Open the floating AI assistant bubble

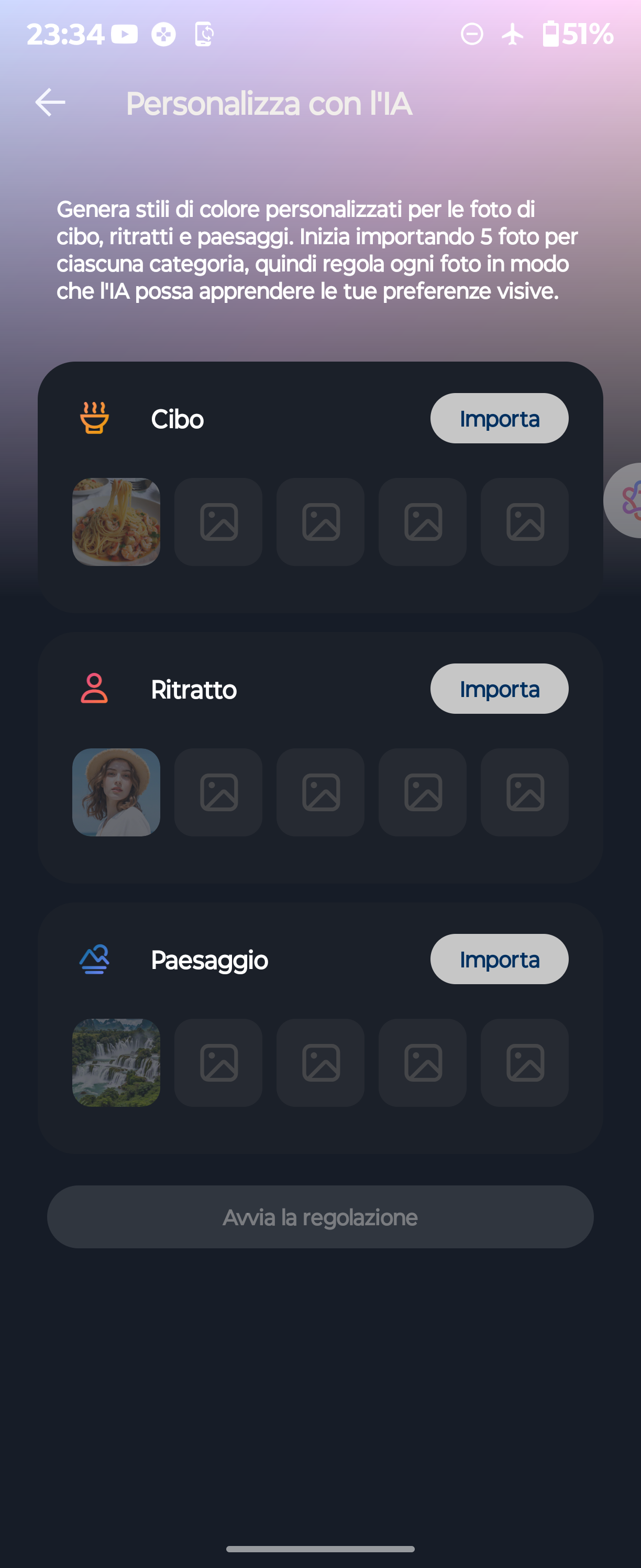pyautogui.click(x=626, y=500)
